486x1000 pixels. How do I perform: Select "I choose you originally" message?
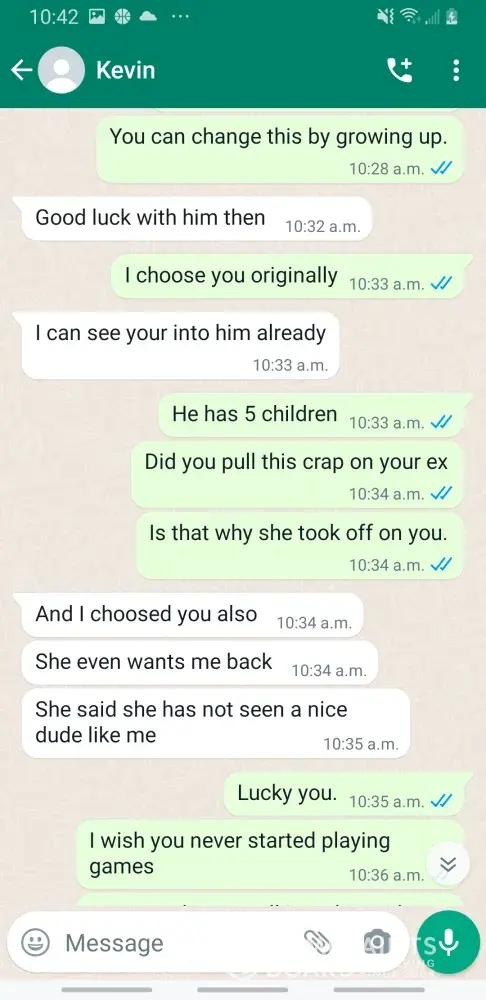(x=291, y=276)
